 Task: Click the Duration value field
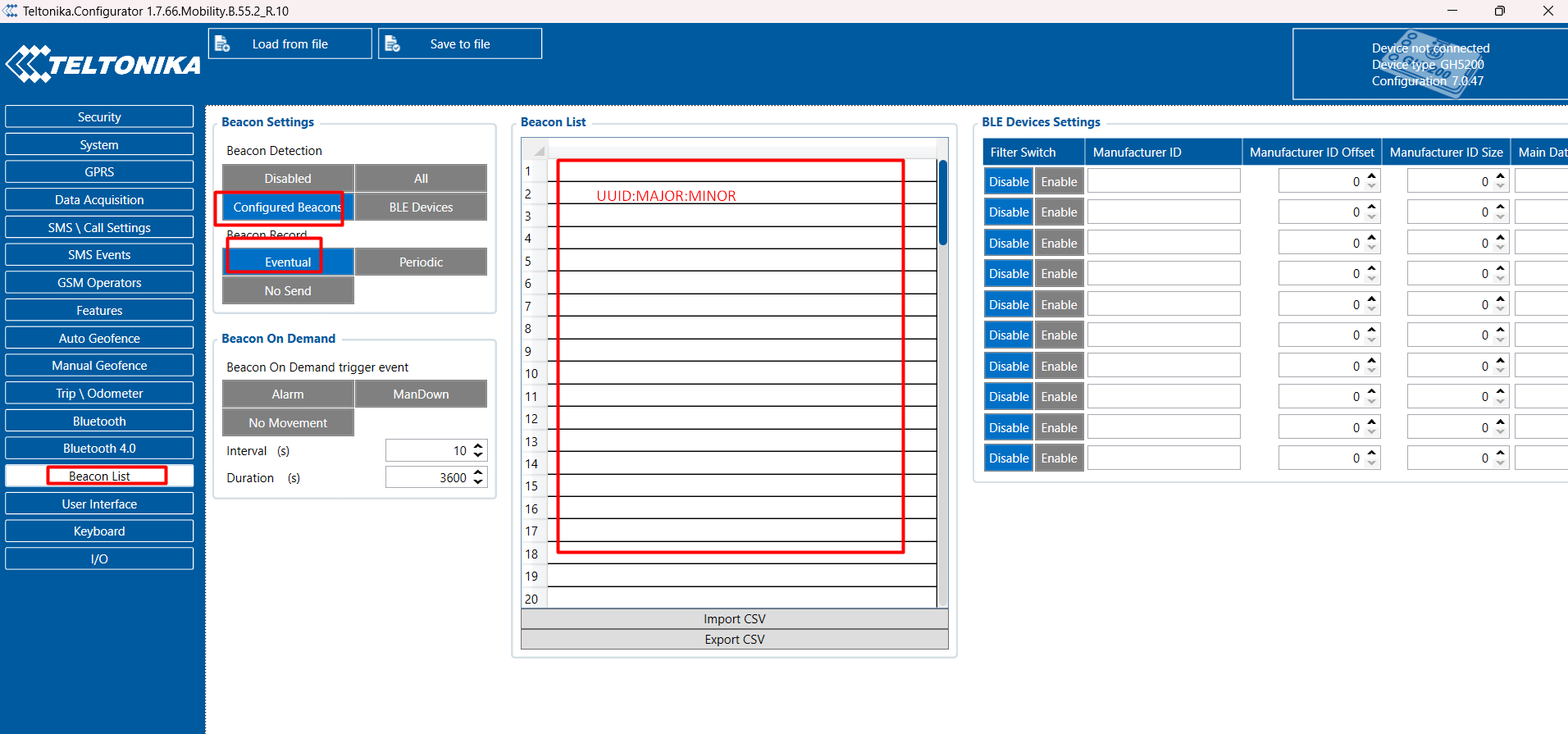click(x=429, y=477)
